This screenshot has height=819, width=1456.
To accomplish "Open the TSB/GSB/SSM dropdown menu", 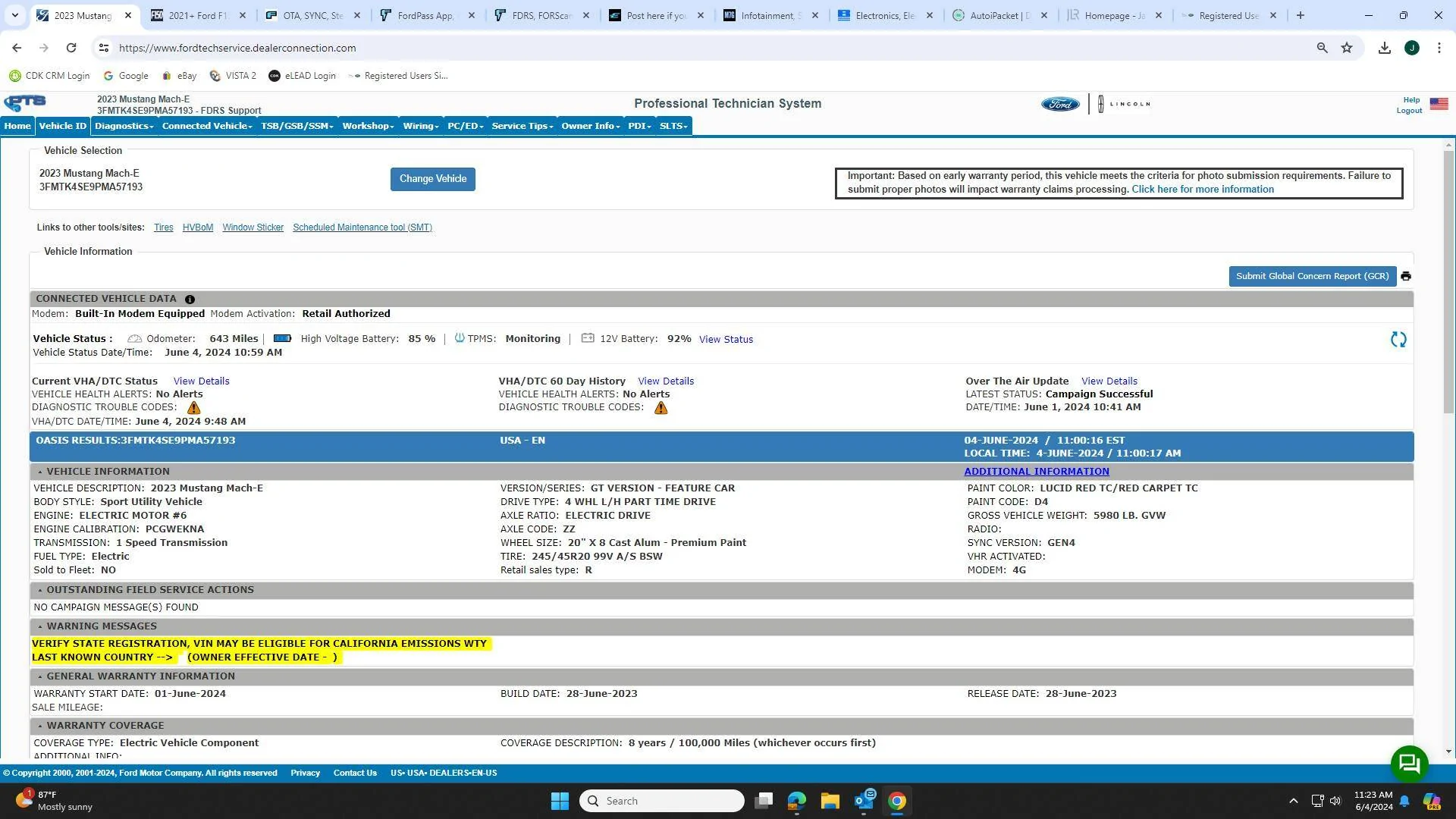I will (x=297, y=126).
